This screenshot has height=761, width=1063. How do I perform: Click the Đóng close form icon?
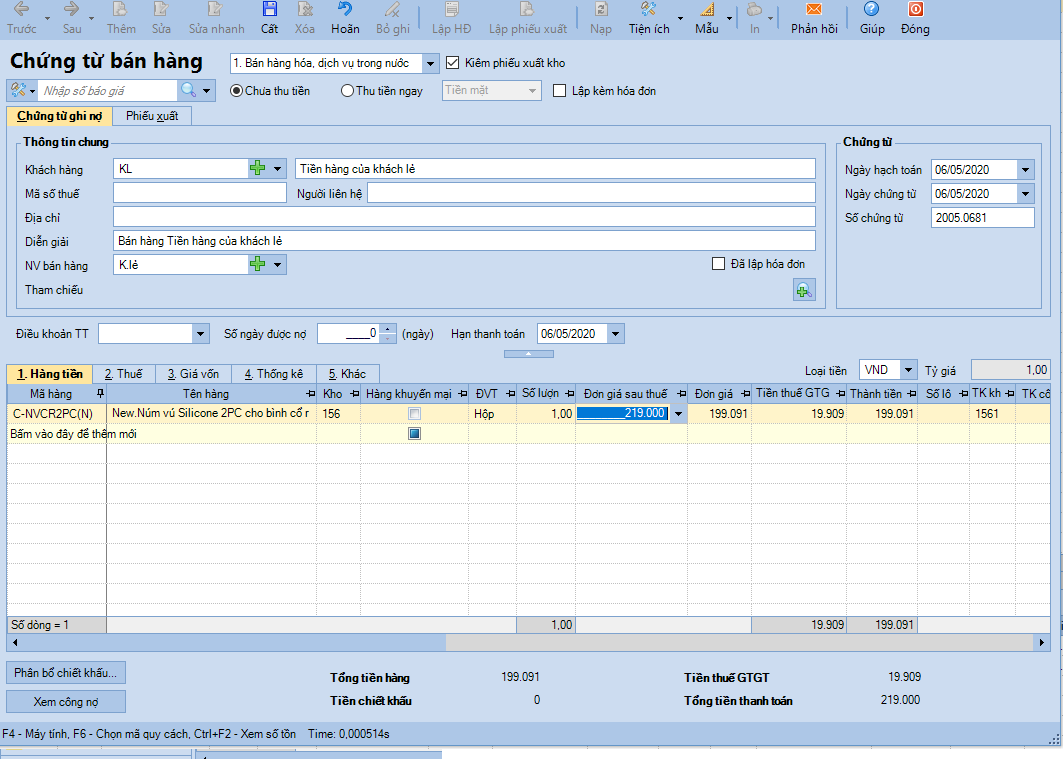[x=914, y=10]
